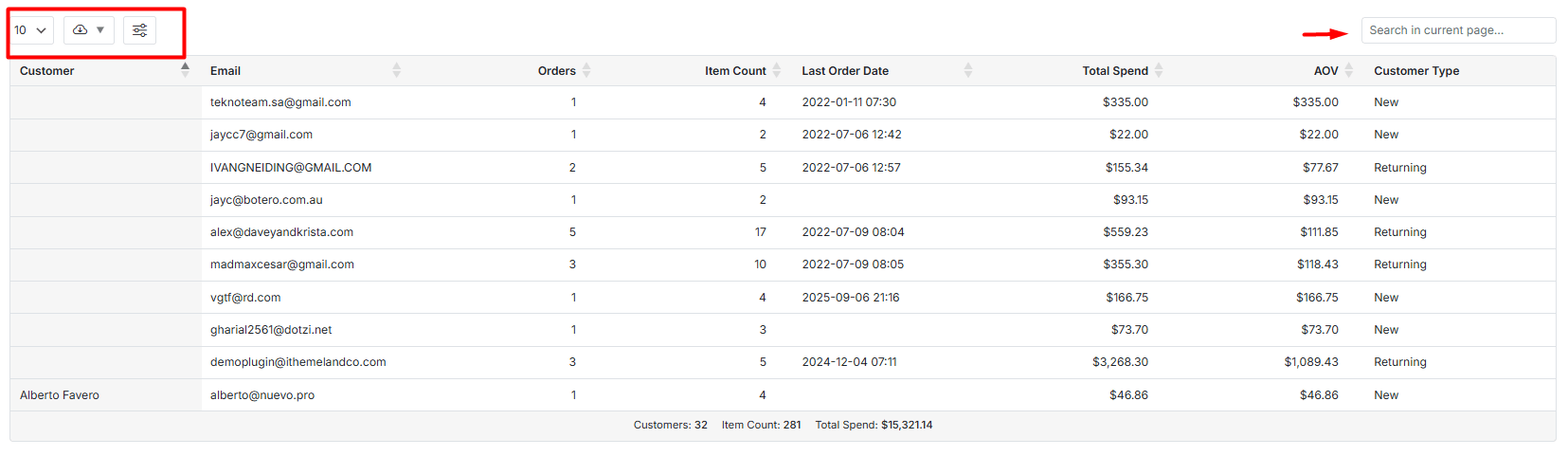Select the Alberto Favero customer cell
Image resolution: width=1568 pixels, height=456 pixels.
[x=60, y=395]
